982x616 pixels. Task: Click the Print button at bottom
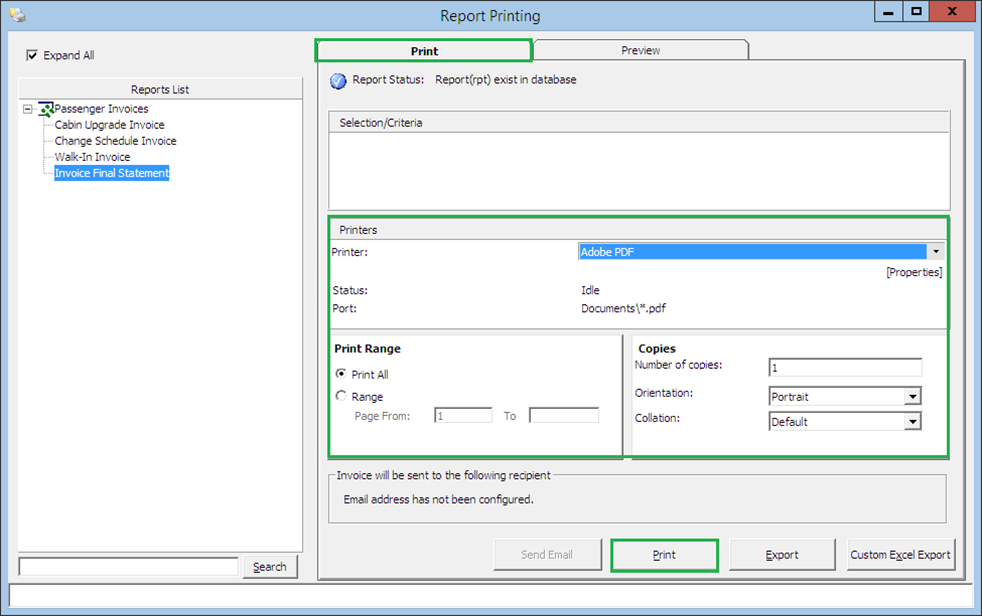[664, 555]
